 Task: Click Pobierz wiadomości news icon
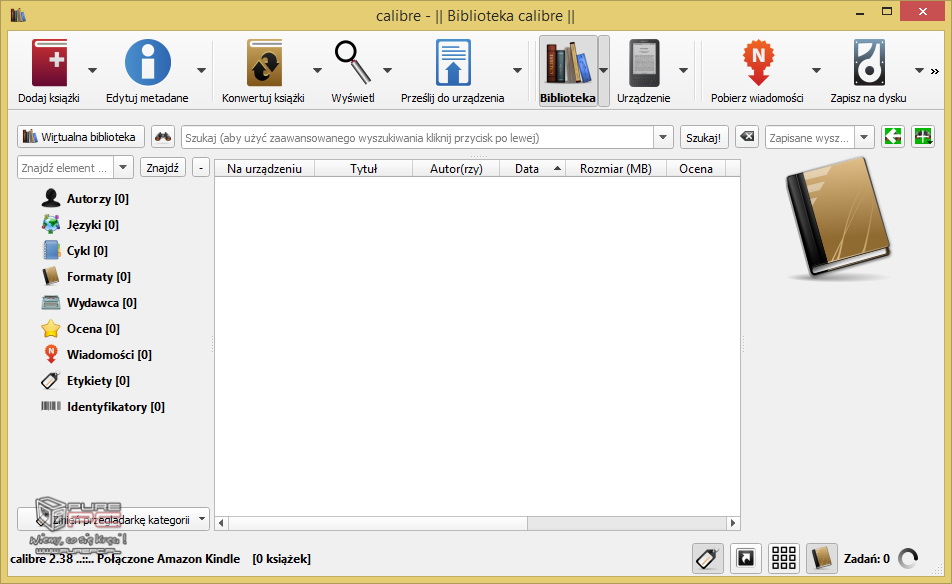click(x=758, y=63)
